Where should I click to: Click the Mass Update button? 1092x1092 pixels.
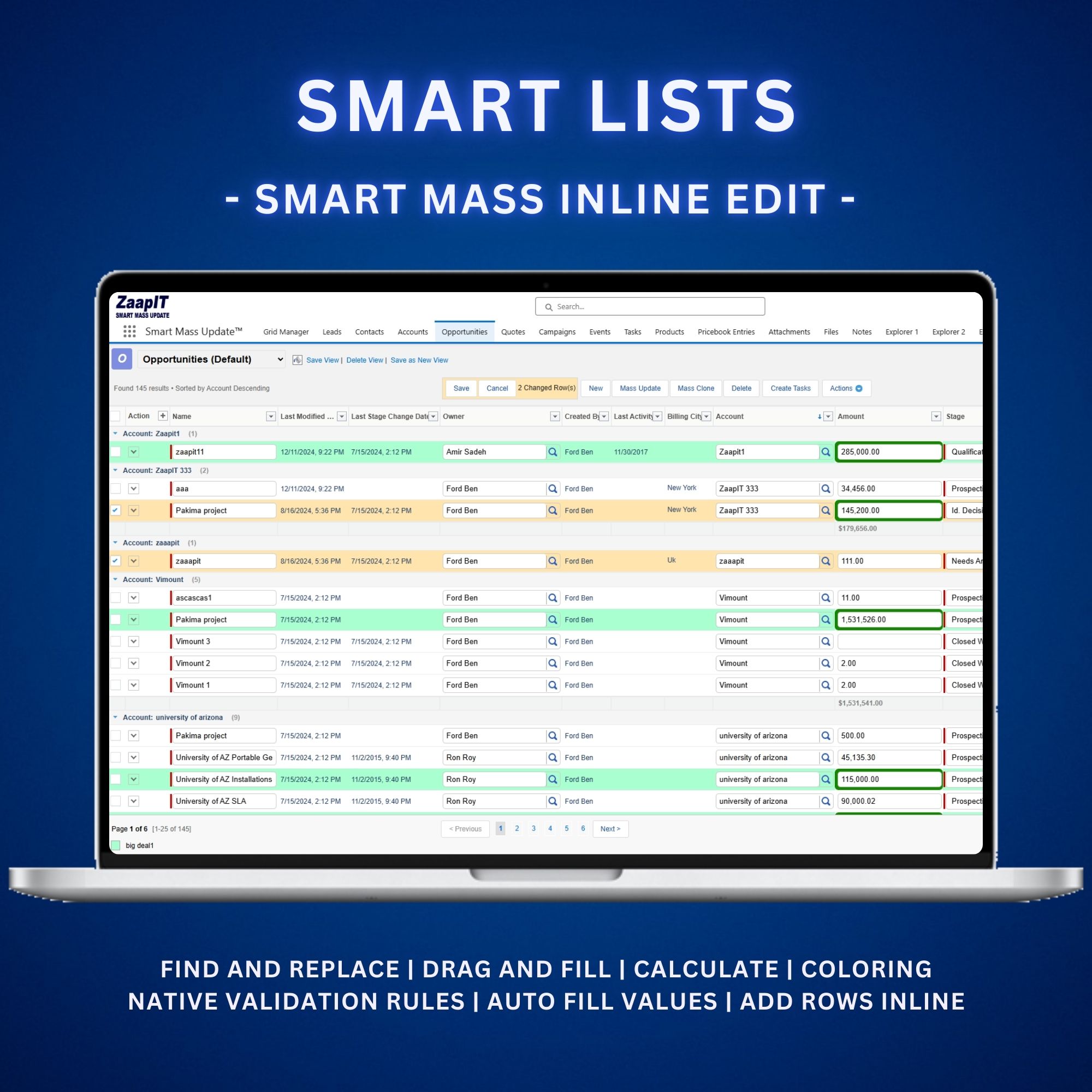(640, 388)
